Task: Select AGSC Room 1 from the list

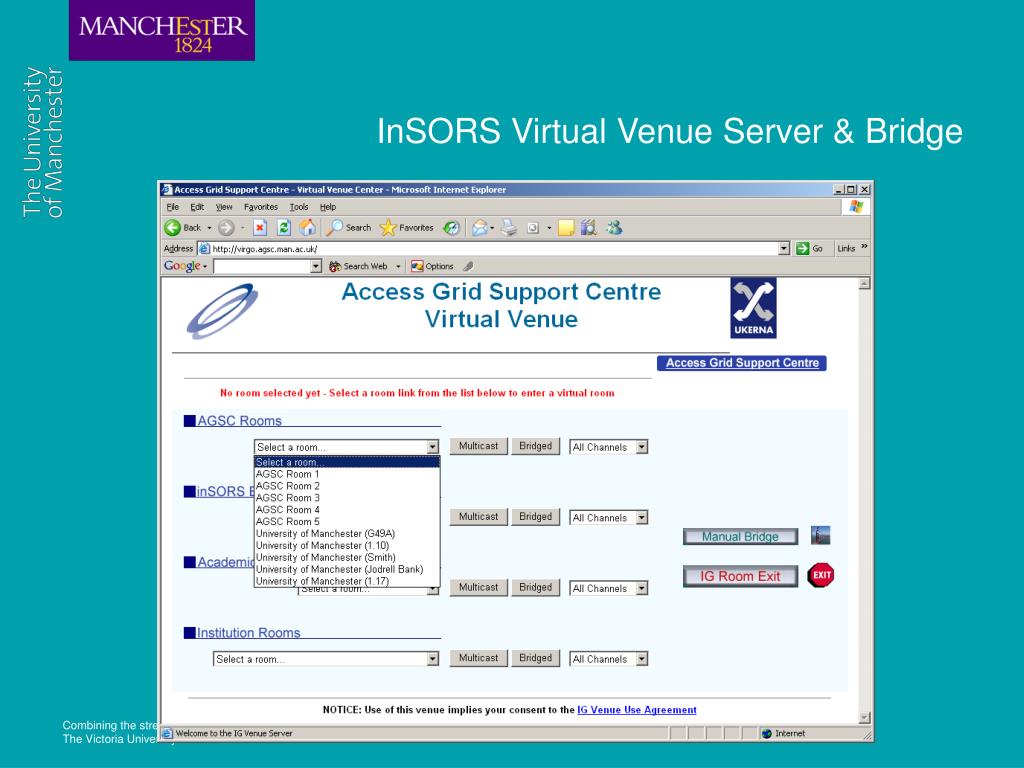Action: click(x=346, y=474)
